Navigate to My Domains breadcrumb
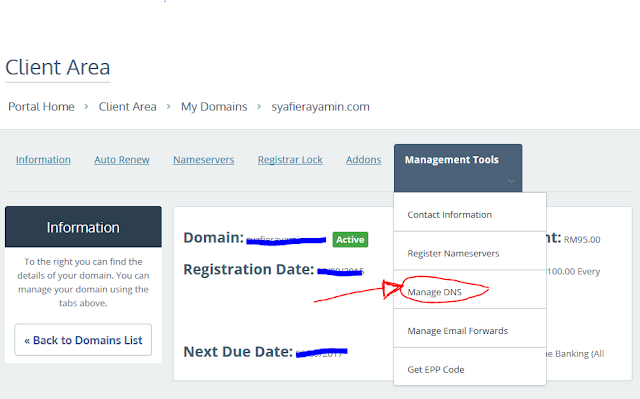The image size is (640, 399). point(214,107)
